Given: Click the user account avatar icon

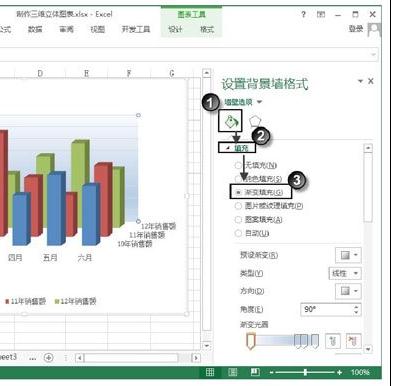Looking at the screenshot, I should tap(374, 30).
